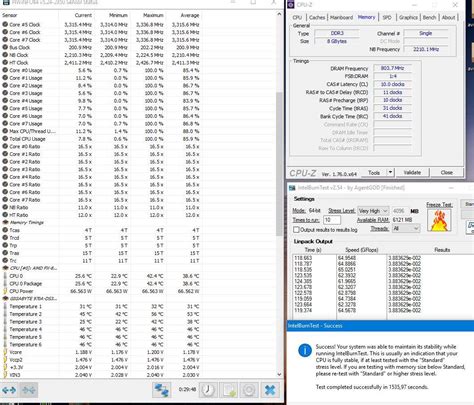This screenshot has height=405, width=474.
Task: Click the yellow bolt icon beside Vcore
Action: [5, 352]
